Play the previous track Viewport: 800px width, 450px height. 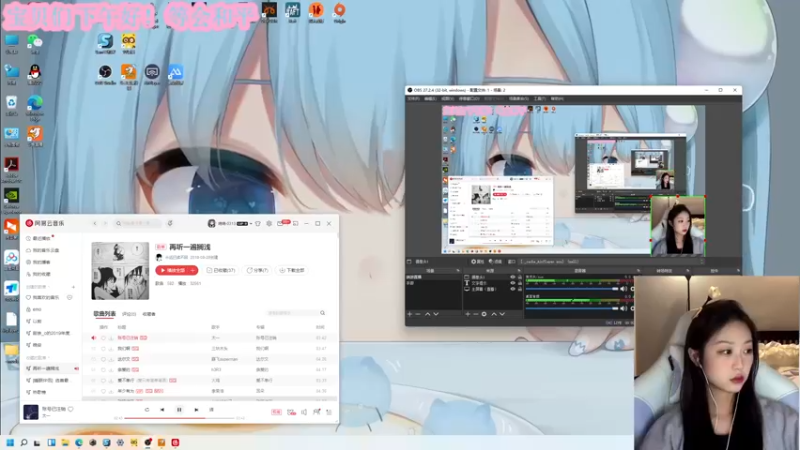pos(162,410)
